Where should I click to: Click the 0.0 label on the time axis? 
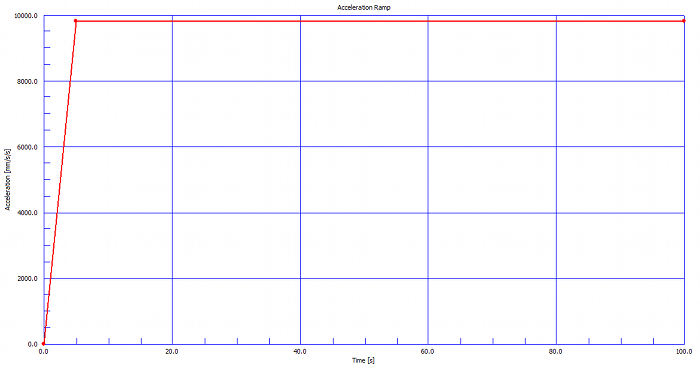pyautogui.click(x=43, y=352)
